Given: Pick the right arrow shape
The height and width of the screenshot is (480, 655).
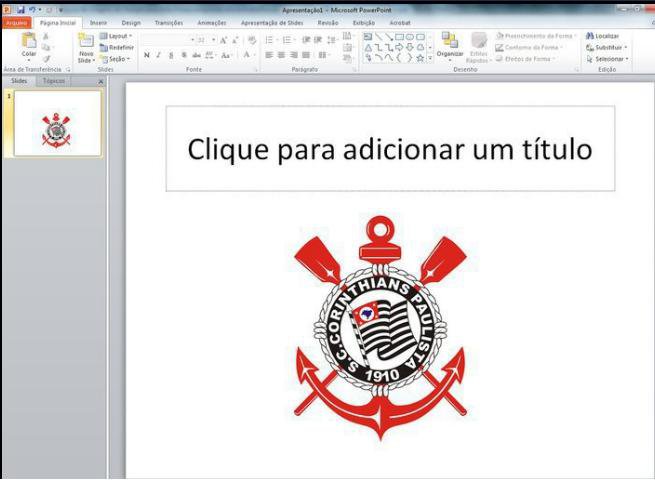Looking at the screenshot, I should (399, 47).
